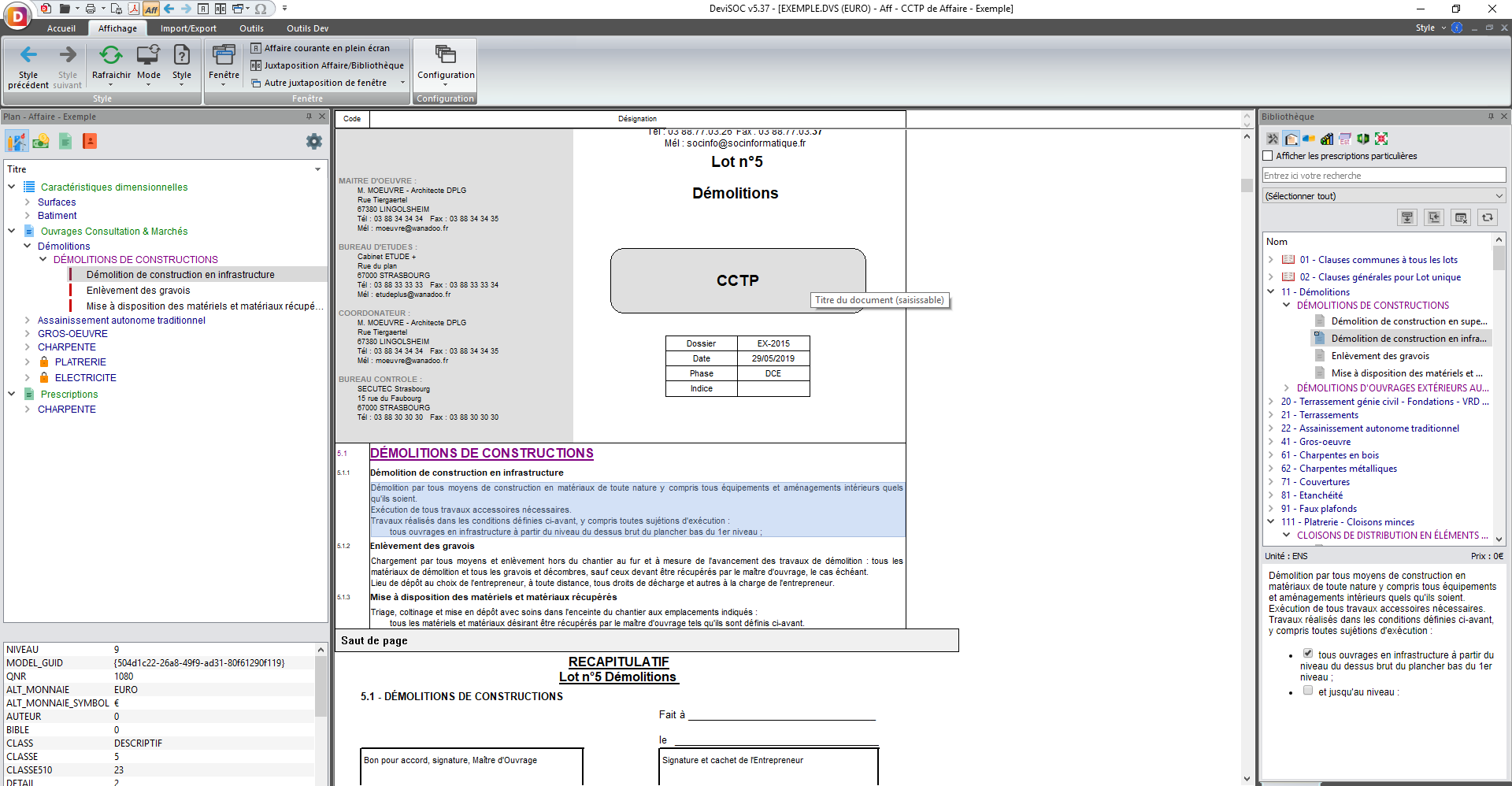The width and height of the screenshot is (1512, 786).
Task: Click the gear settings icon in Plan panel
Action: click(x=314, y=141)
